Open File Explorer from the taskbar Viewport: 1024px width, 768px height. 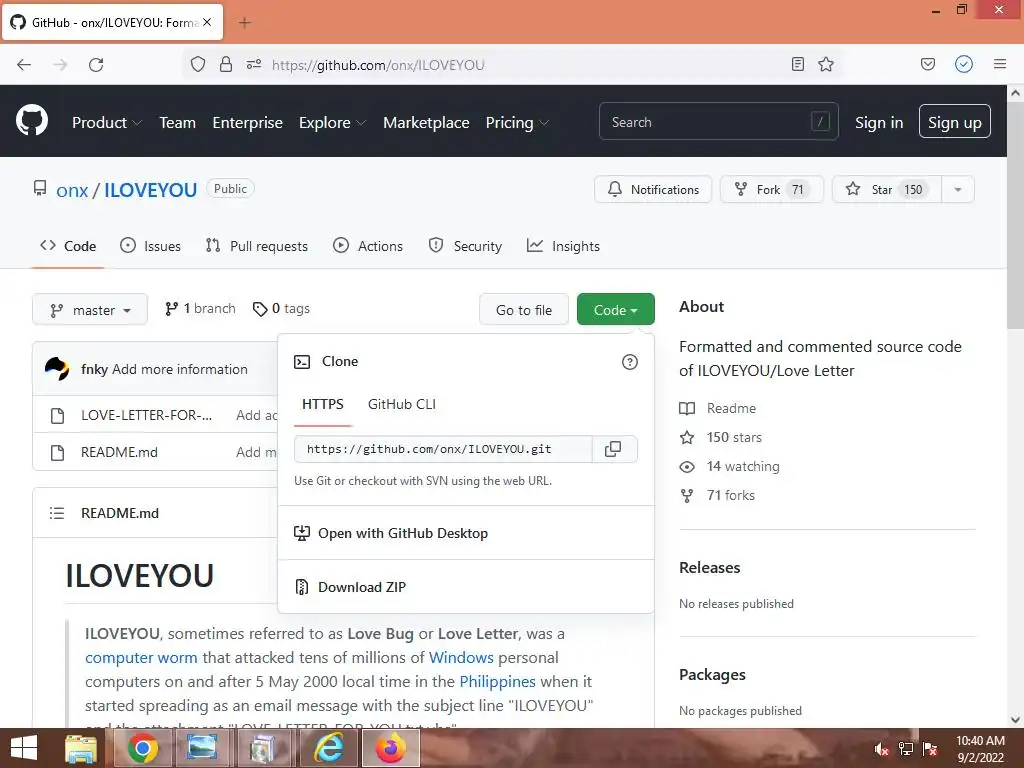(x=81, y=748)
